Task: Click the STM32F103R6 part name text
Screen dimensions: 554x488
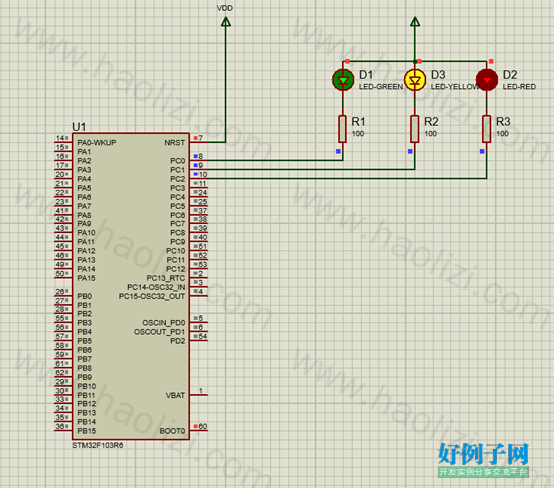Action: pyautogui.click(x=98, y=445)
